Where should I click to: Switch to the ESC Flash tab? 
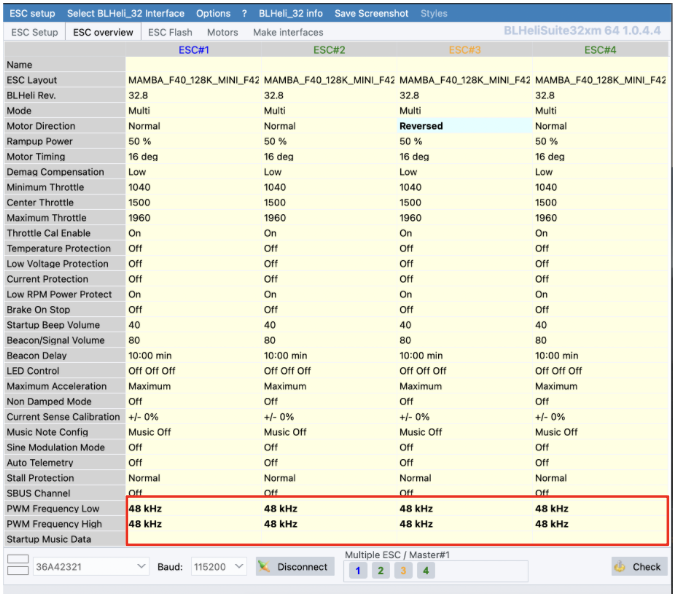[170, 32]
